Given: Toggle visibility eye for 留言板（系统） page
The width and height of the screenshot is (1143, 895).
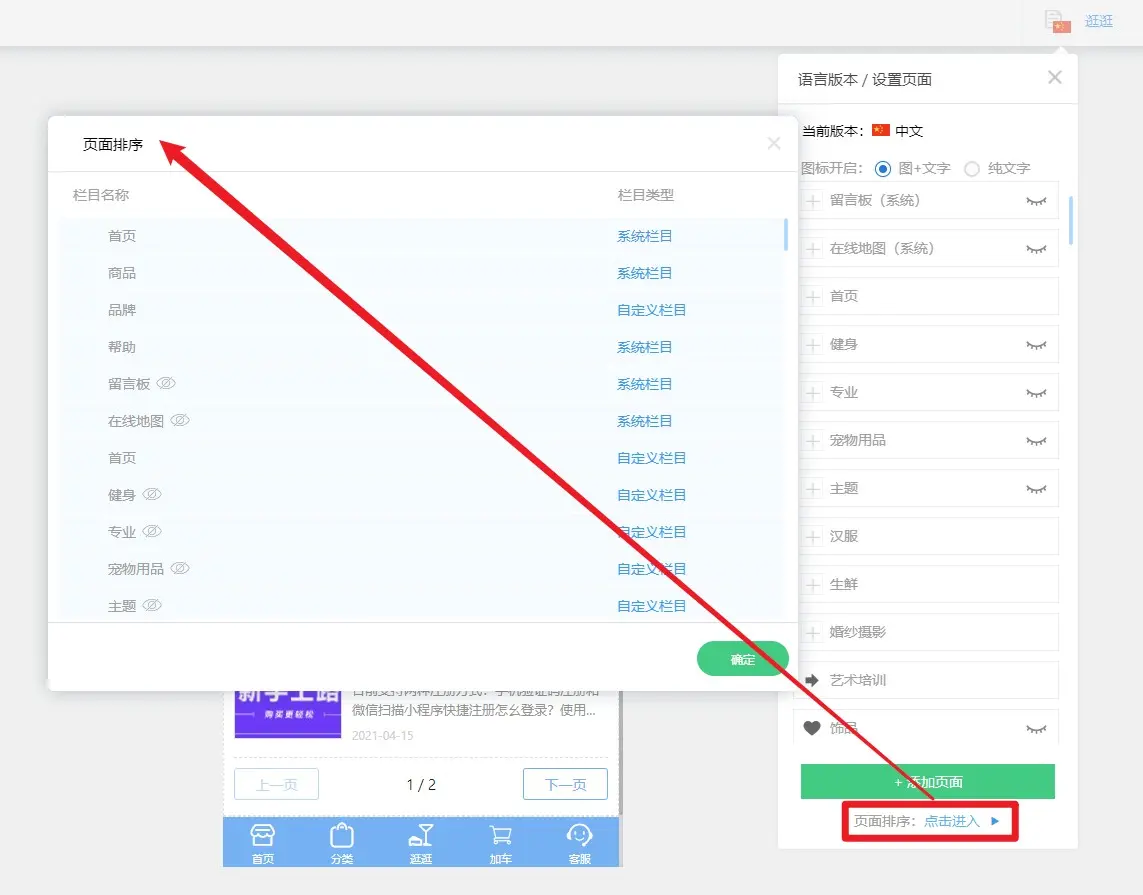Looking at the screenshot, I should (1036, 201).
